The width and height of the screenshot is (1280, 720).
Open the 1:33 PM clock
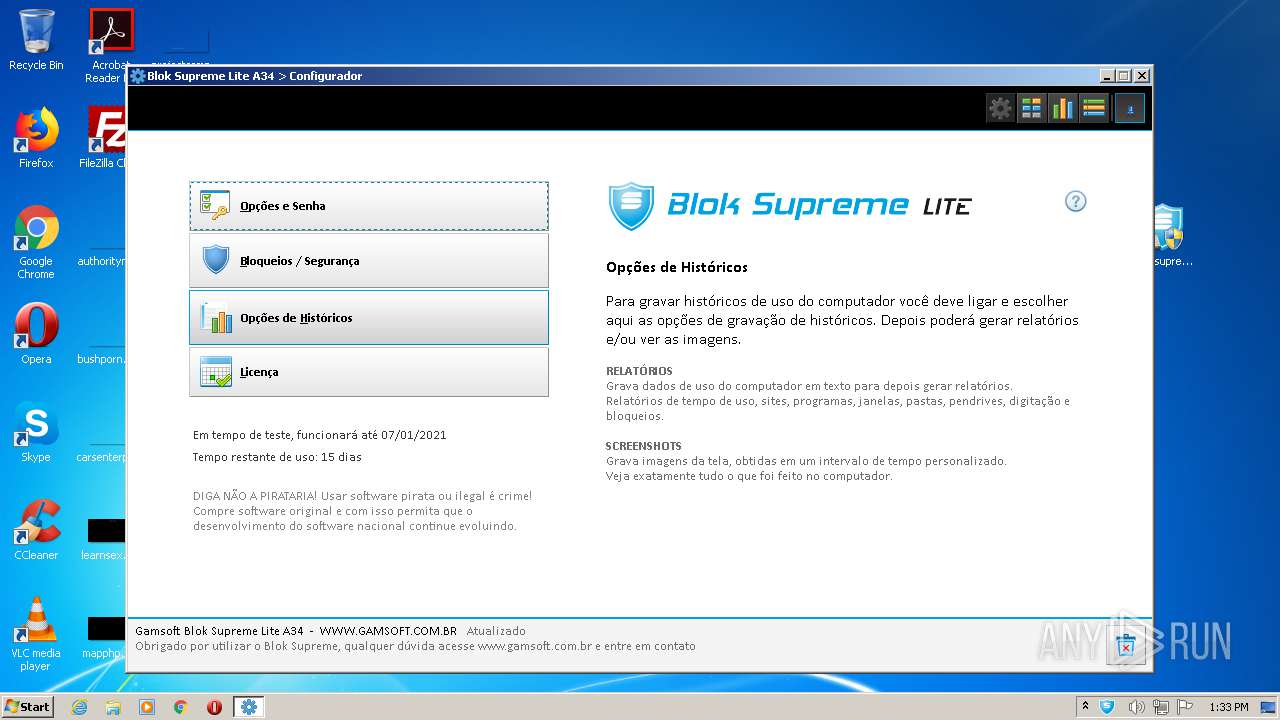coord(1229,707)
